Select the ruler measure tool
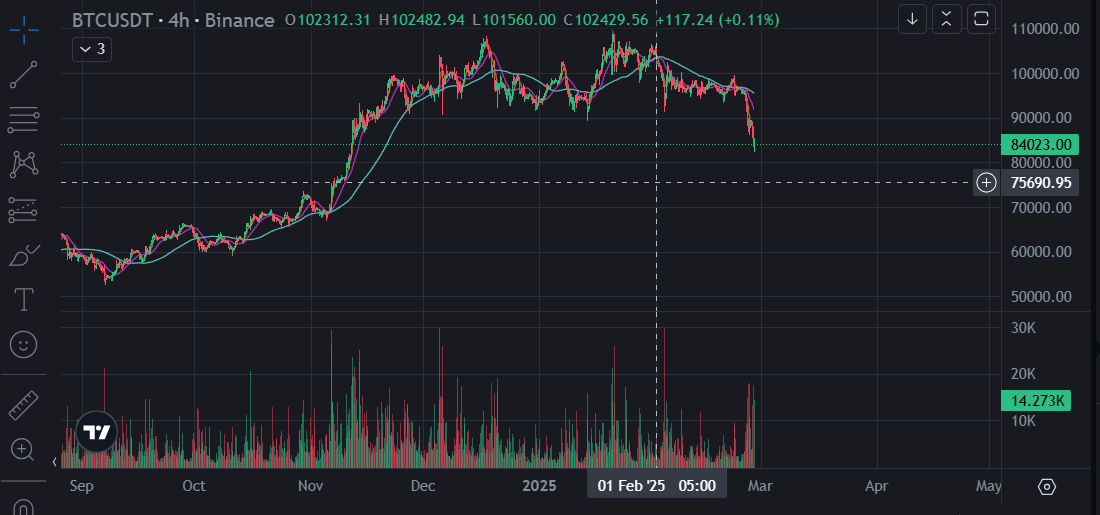The height and width of the screenshot is (515, 1100). tap(23, 406)
